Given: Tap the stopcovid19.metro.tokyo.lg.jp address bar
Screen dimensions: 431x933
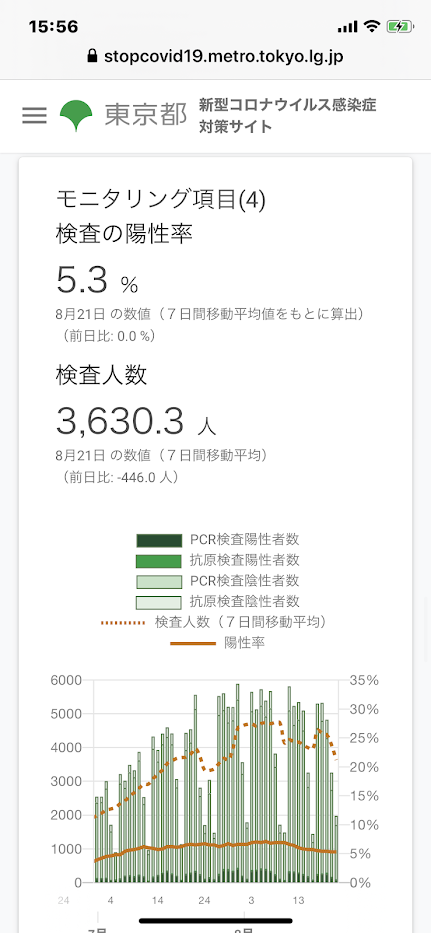Looking at the screenshot, I should [x=216, y=57].
